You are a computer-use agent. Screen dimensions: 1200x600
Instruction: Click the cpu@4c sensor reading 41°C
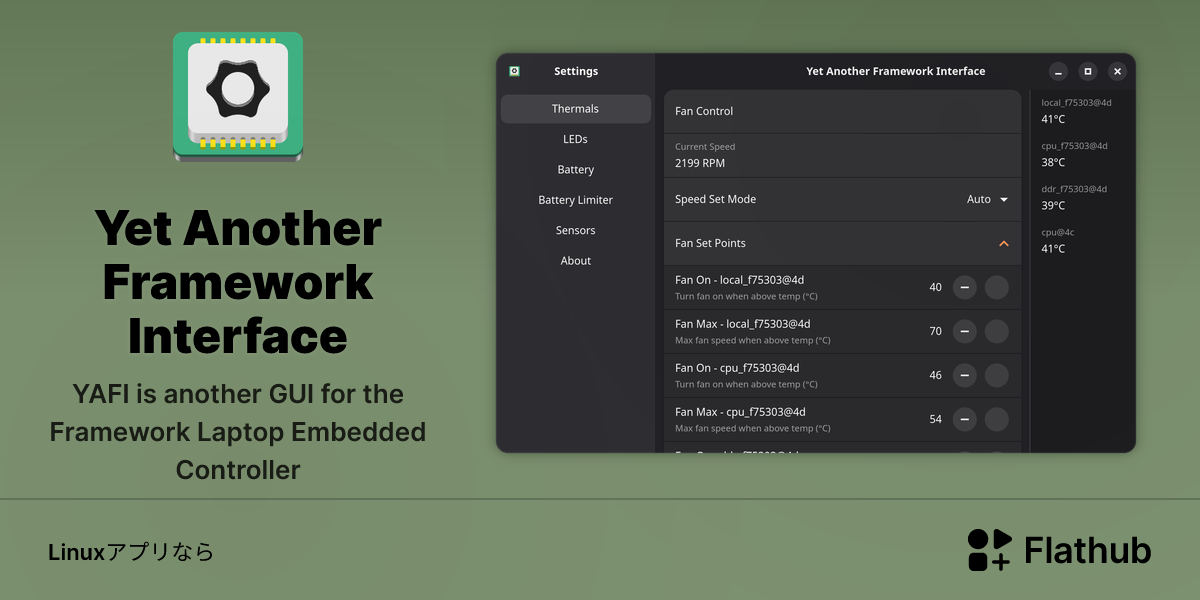point(1053,249)
